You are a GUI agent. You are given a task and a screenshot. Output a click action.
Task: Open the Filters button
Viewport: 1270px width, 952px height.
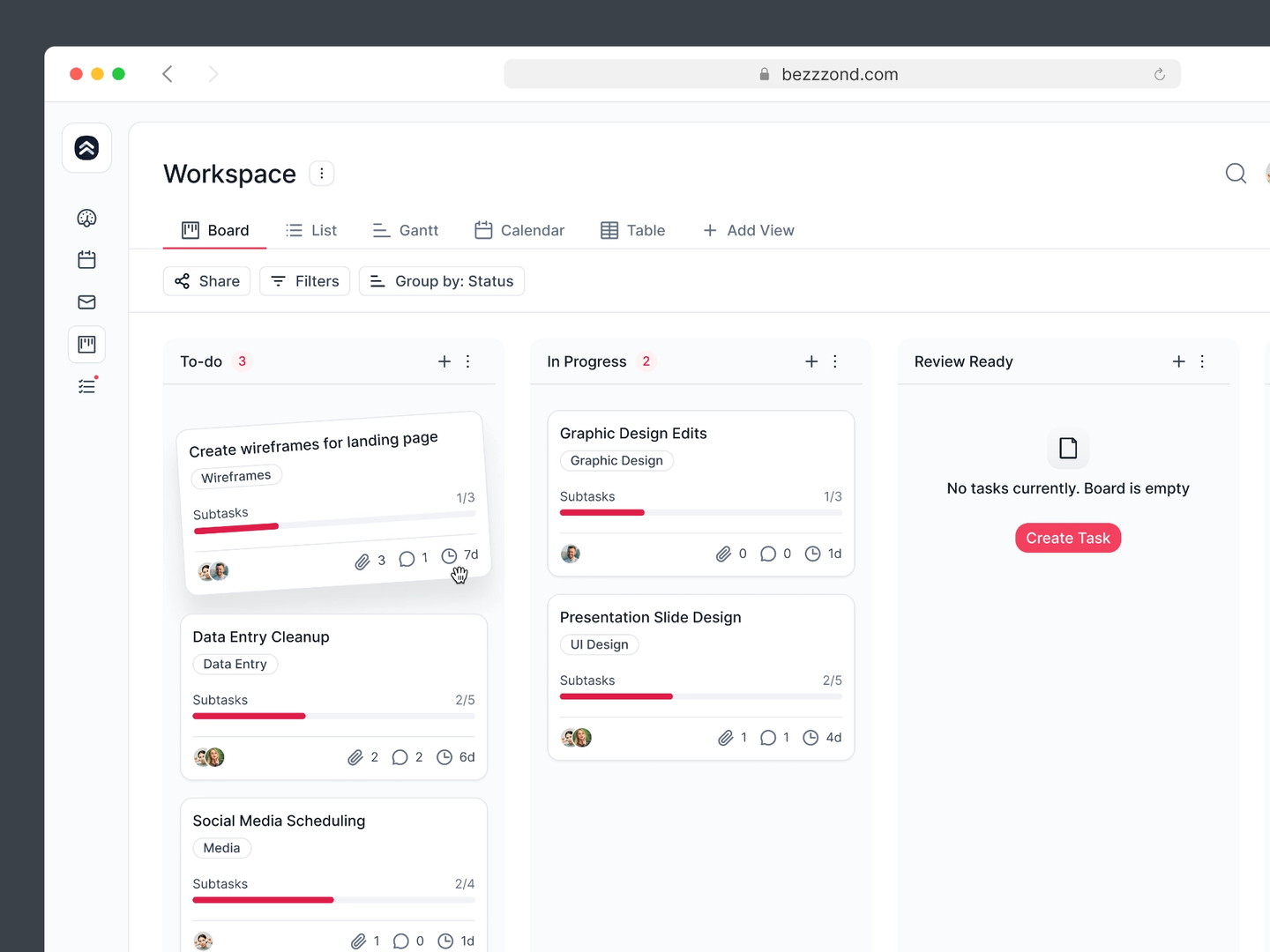[x=305, y=281]
